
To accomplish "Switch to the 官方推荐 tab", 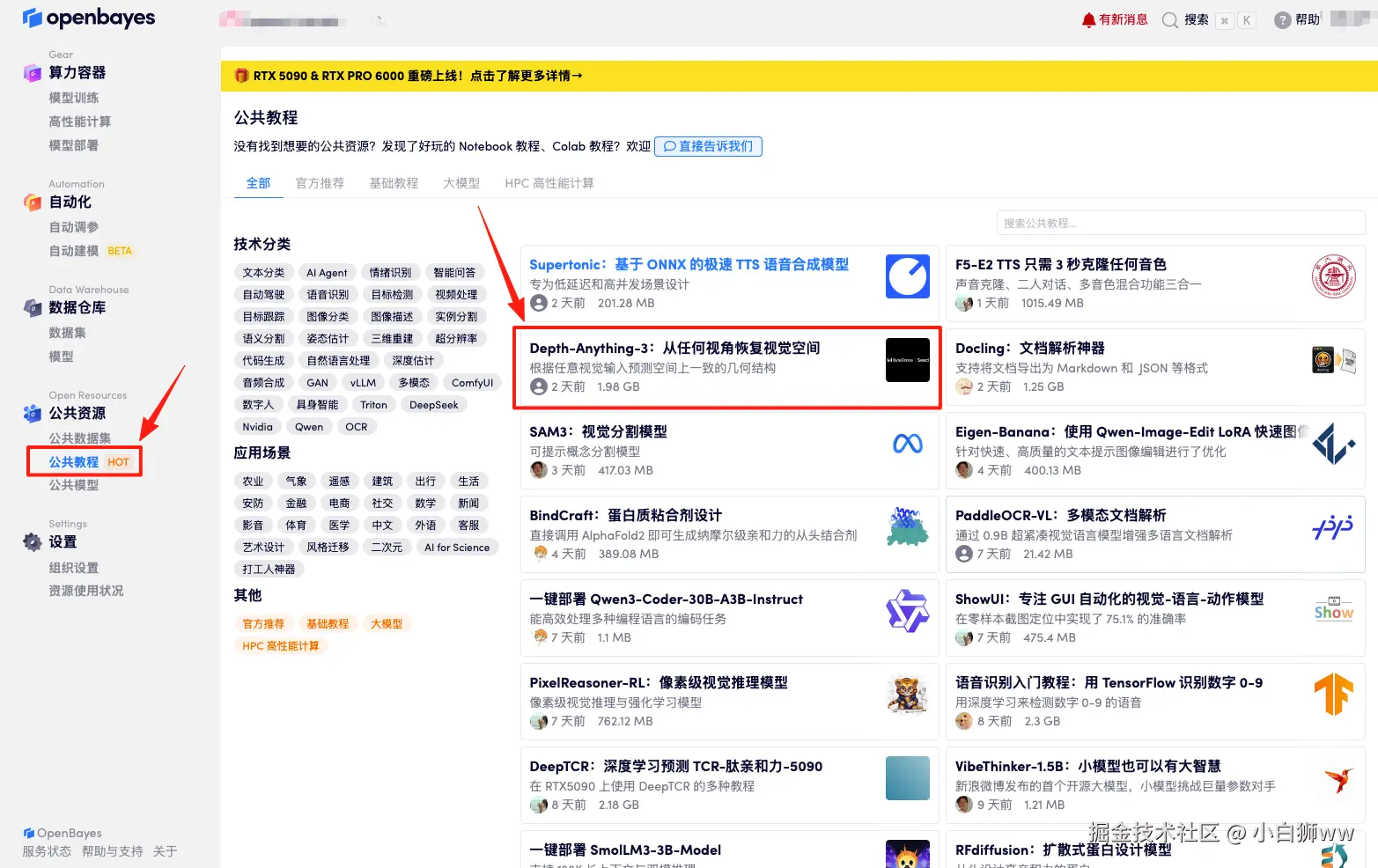I will (x=320, y=183).
